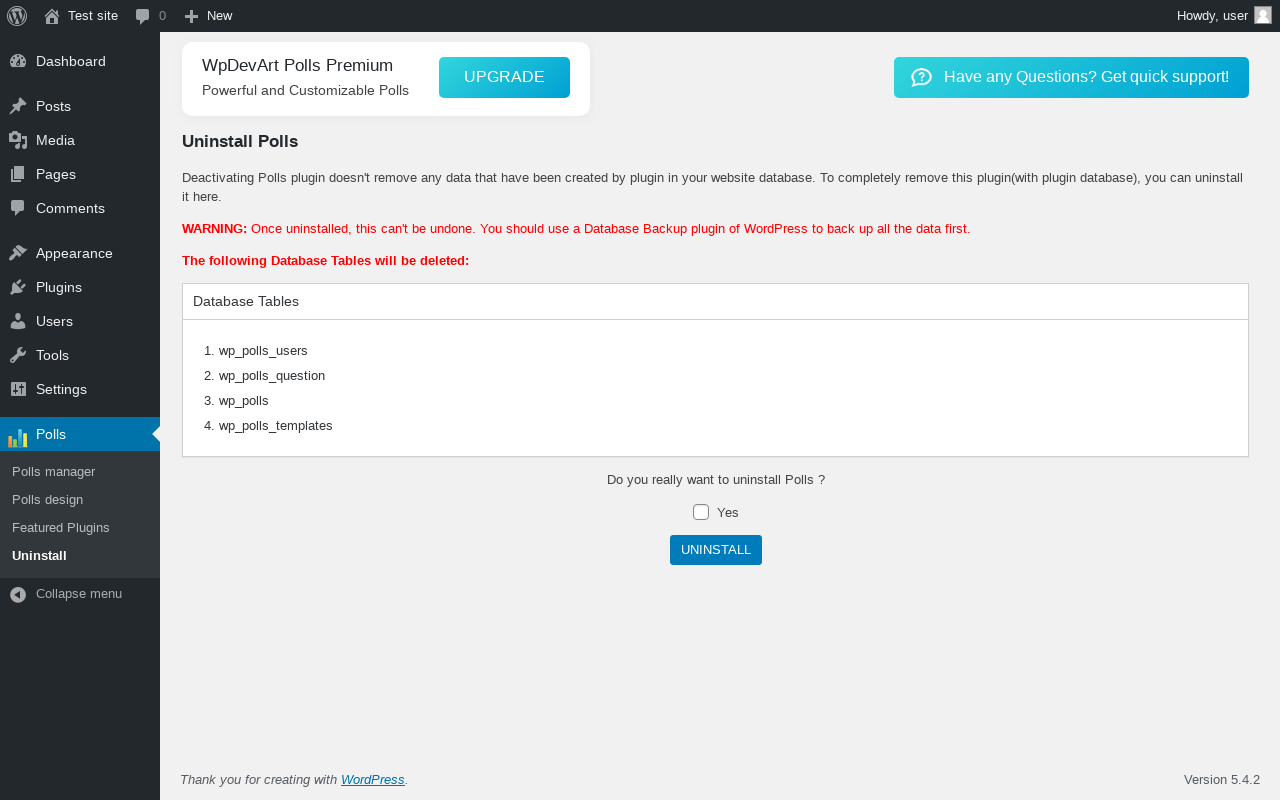Viewport: 1280px width, 800px height.
Task: Click the Settings sliders icon
Action: click(18, 389)
